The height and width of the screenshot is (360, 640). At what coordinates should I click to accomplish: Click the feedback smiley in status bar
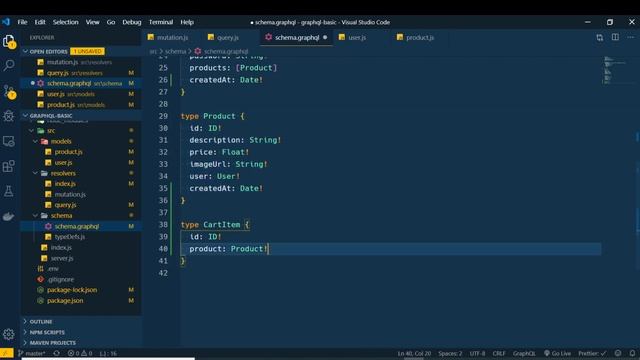(x=618, y=353)
